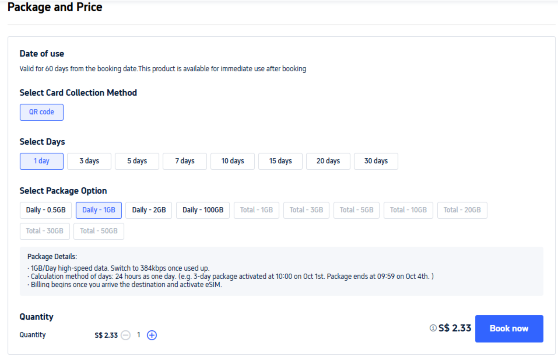Image resolution: width=558 pixels, height=360 pixels.
Task: Click the disabled Total - 3GB option
Action: tap(306, 210)
